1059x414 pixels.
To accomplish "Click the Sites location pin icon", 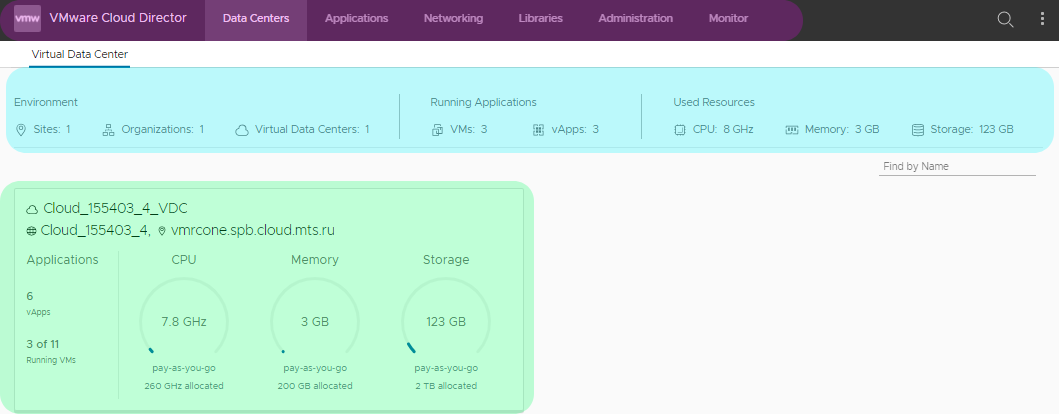I will click(21, 130).
